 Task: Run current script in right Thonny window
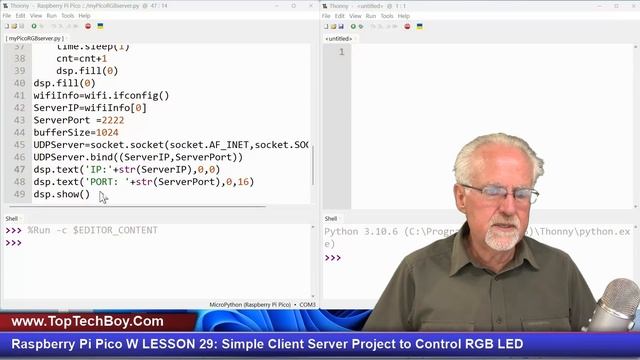(353, 27)
